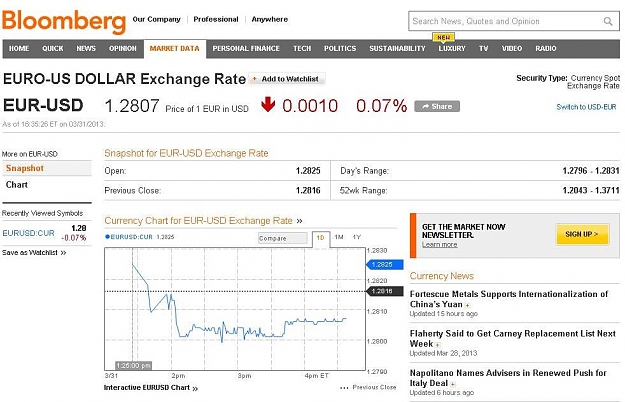The image size is (625, 402).
Task: Click the blue EURUSD:CUR legend dot
Action: point(107,237)
